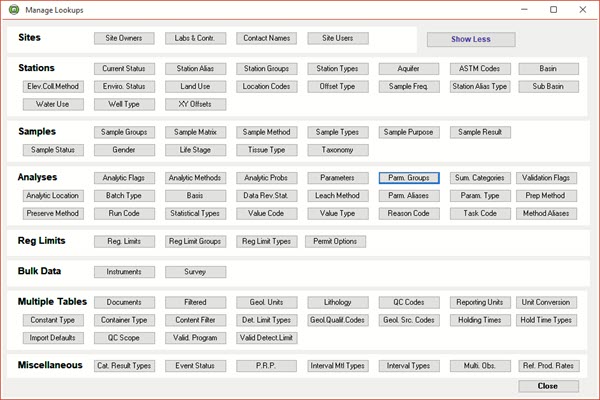Open Labs & Contr. lookup

(x=196, y=38)
